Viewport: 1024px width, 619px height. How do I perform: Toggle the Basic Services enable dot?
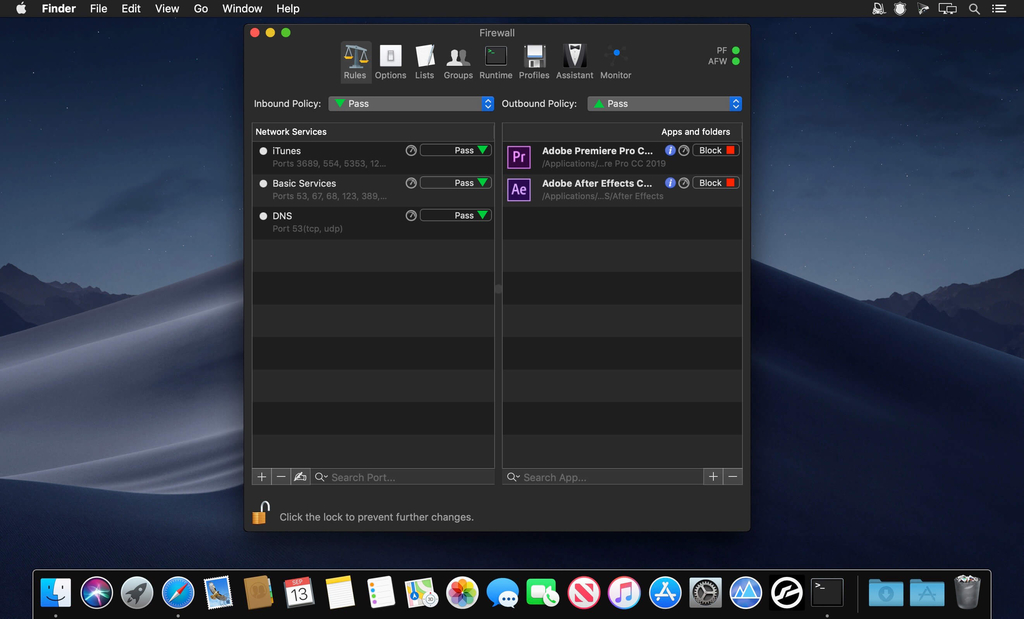click(263, 184)
